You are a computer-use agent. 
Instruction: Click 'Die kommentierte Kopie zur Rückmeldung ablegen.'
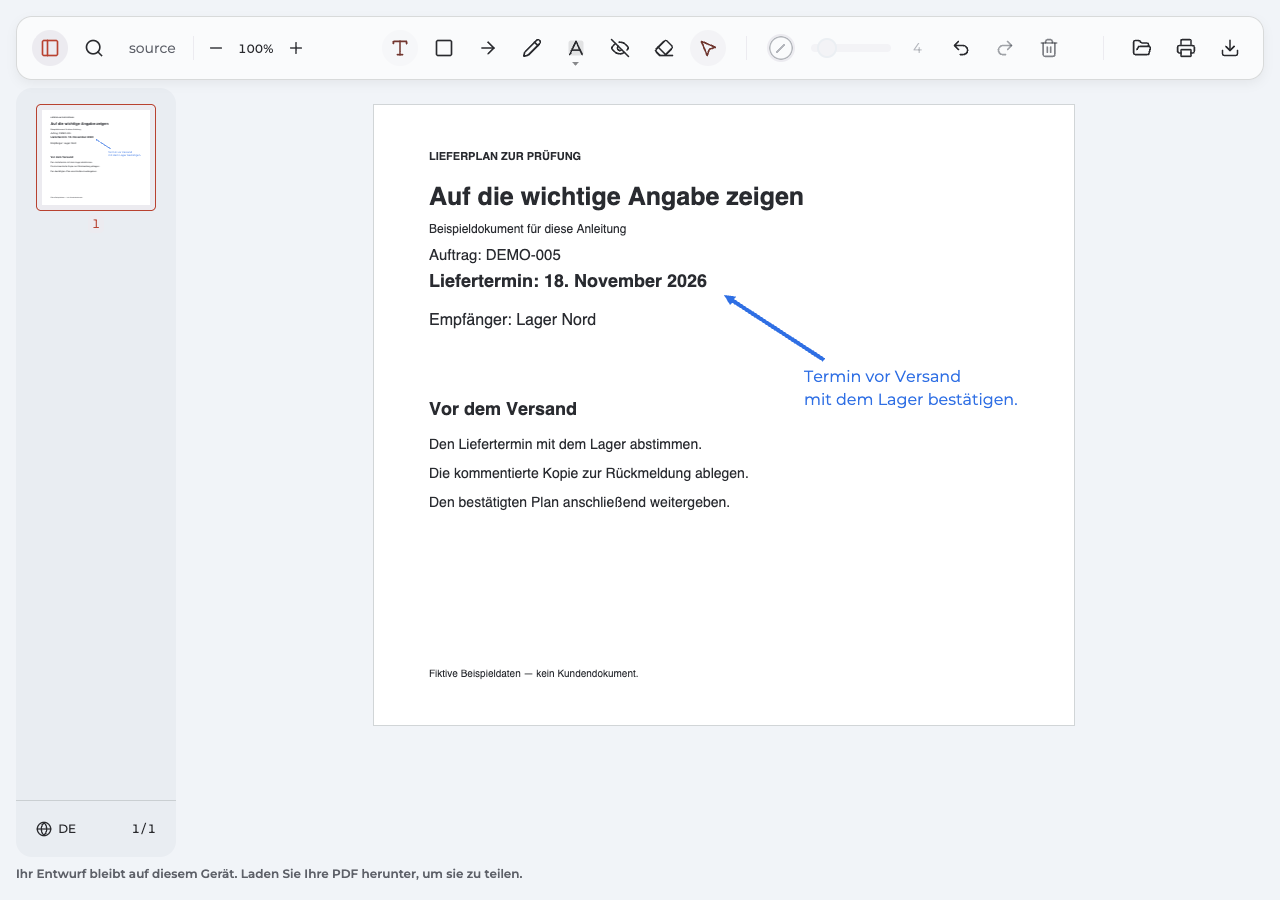point(589,473)
